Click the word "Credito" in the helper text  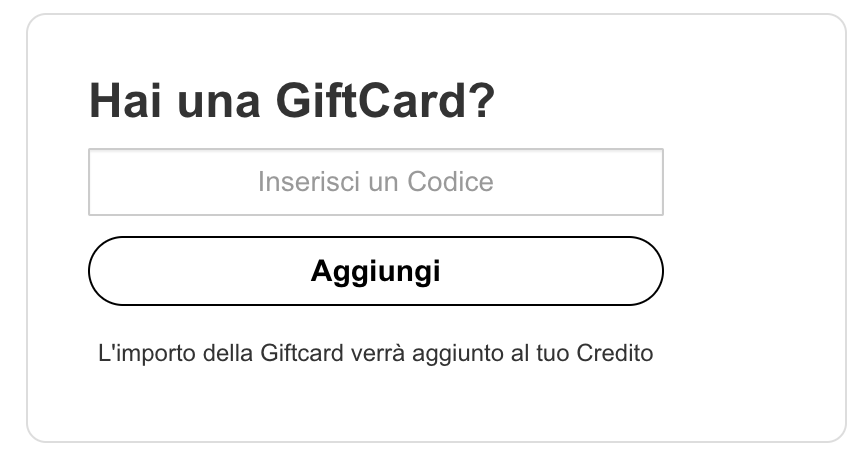tap(614, 353)
